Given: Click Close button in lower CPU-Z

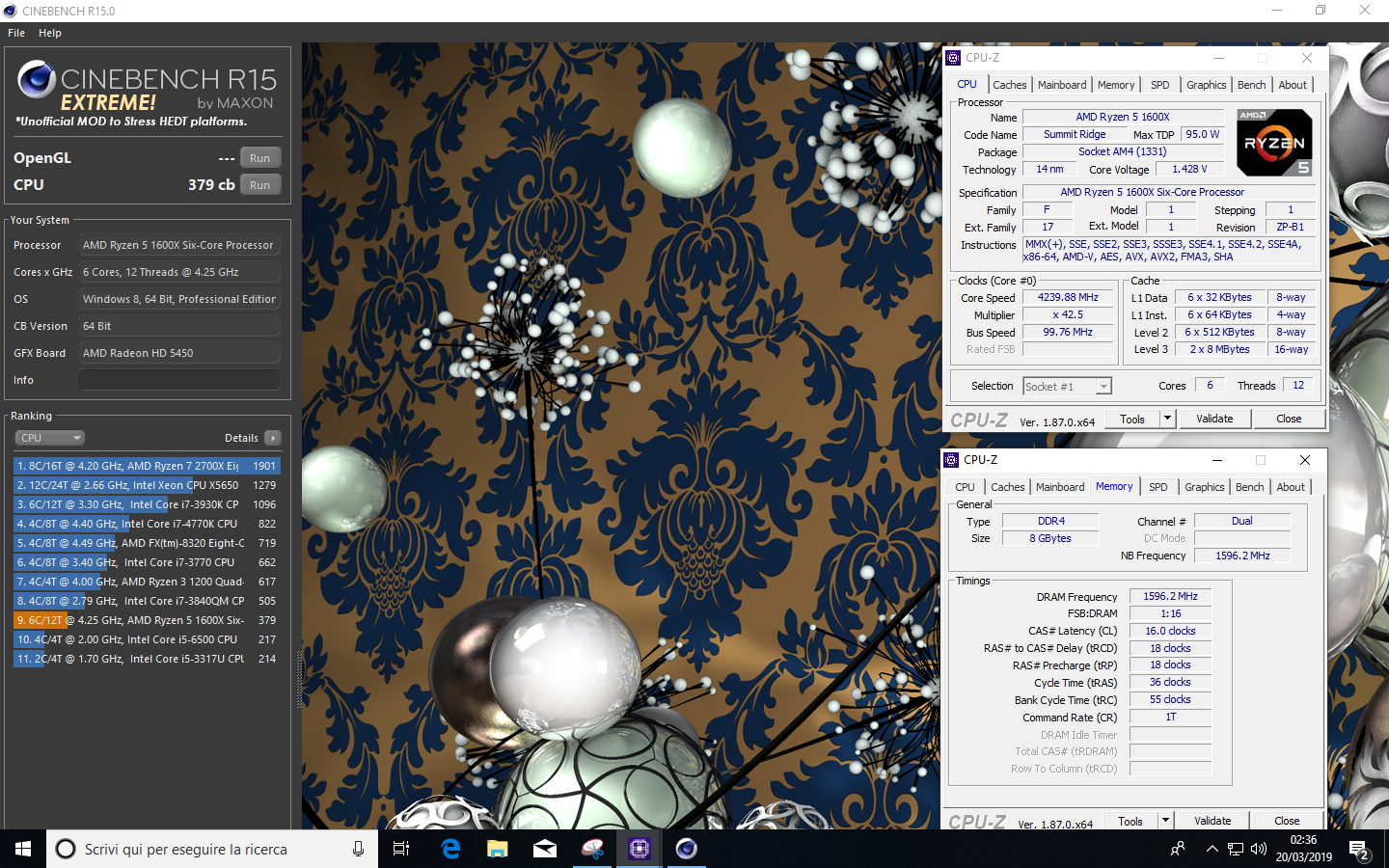Looking at the screenshot, I should point(1287,822).
